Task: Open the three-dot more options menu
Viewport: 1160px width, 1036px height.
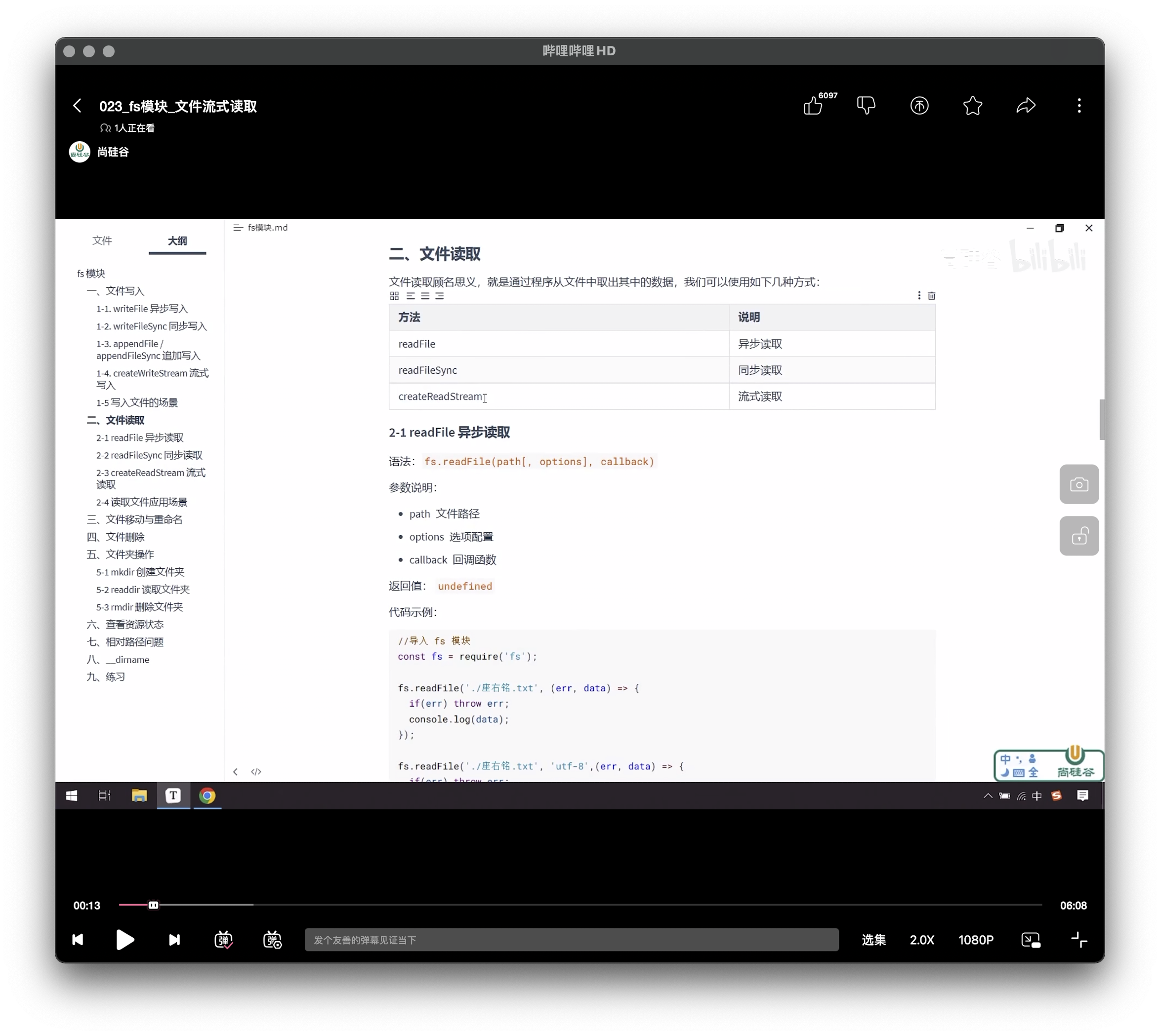Action: (1078, 106)
